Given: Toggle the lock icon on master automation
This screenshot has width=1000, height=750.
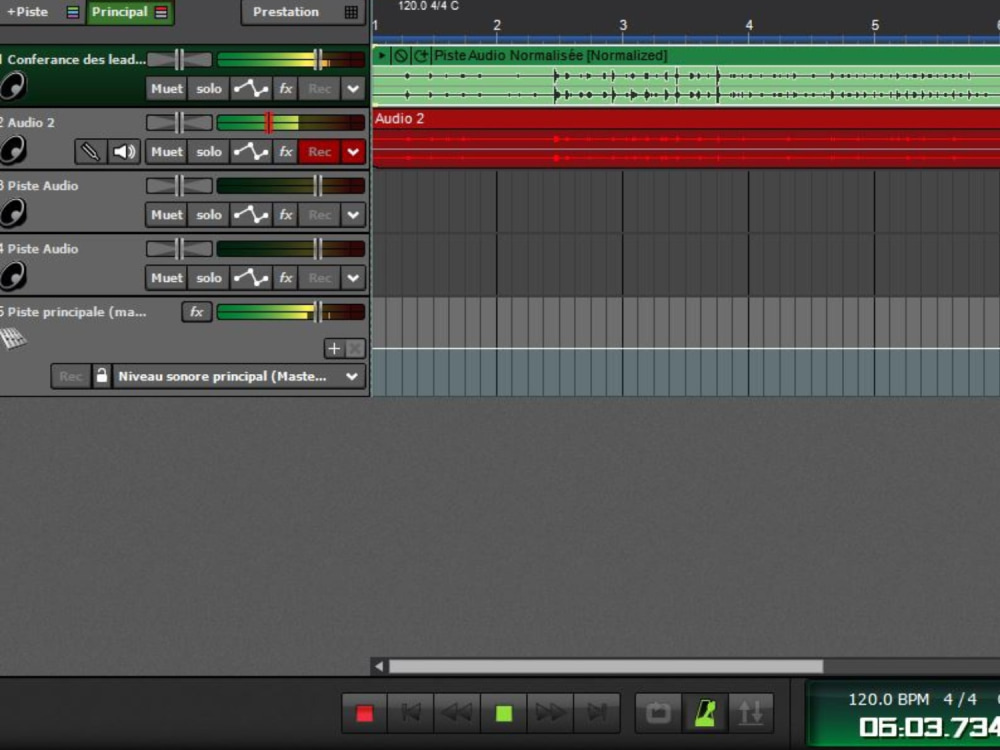Looking at the screenshot, I should pos(101,376).
